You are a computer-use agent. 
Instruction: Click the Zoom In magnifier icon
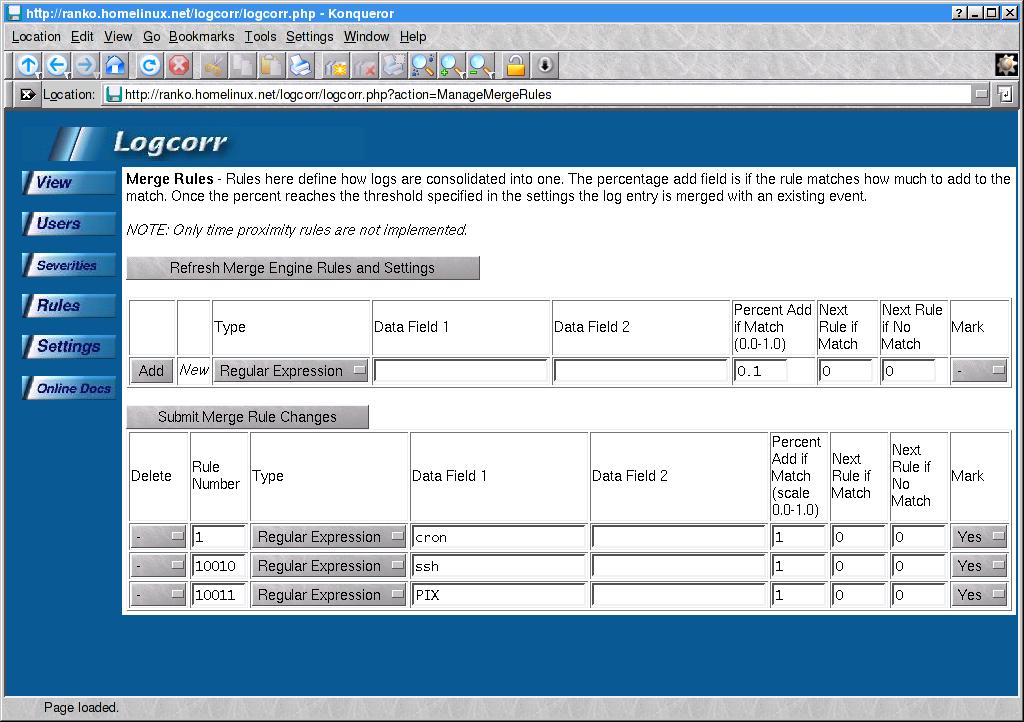[x=452, y=66]
